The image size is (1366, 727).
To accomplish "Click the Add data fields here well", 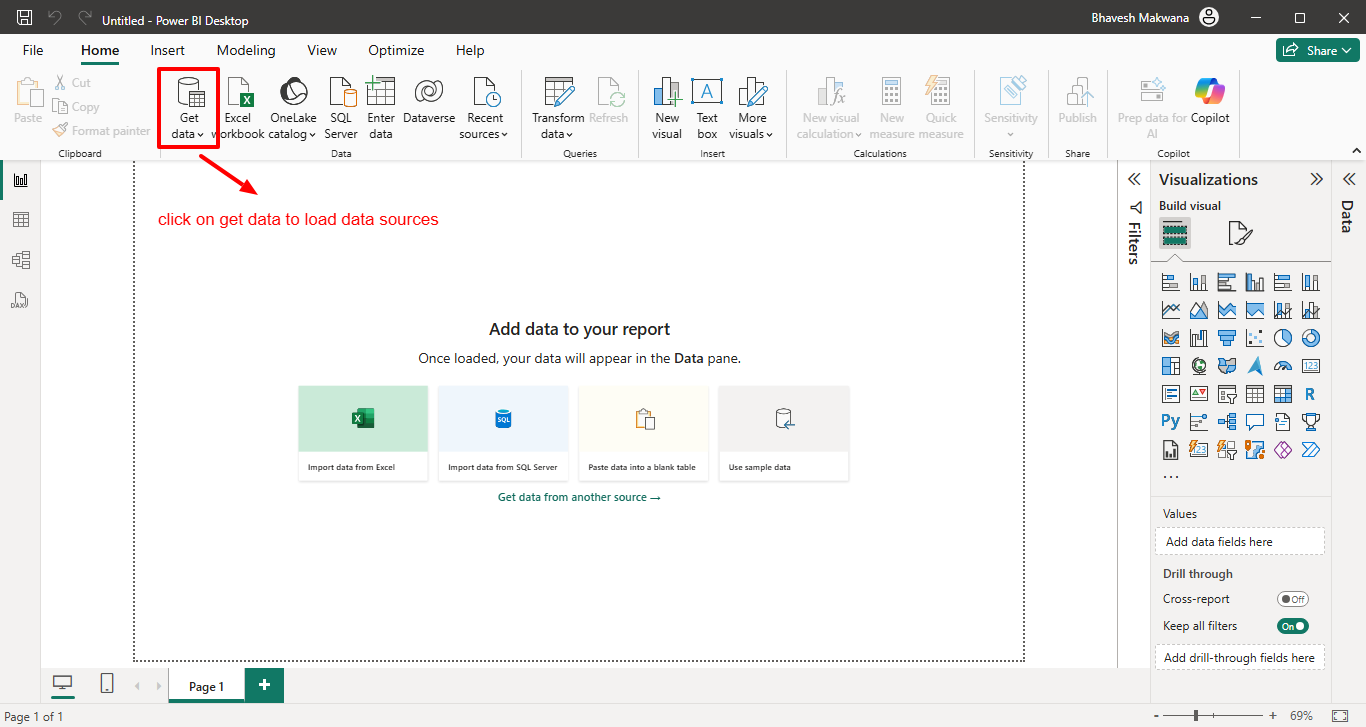I will pyautogui.click(x=1240, y=542).
